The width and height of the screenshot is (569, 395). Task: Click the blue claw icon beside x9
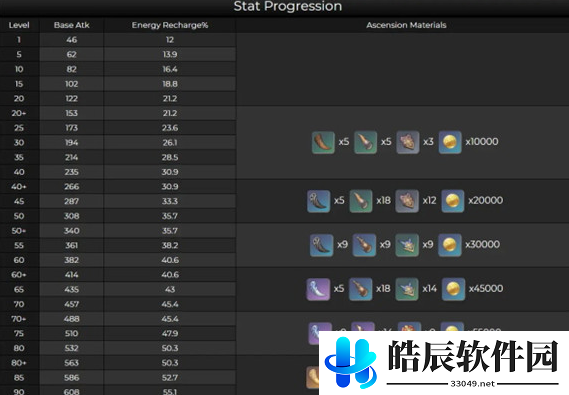[x=322, y=245]
